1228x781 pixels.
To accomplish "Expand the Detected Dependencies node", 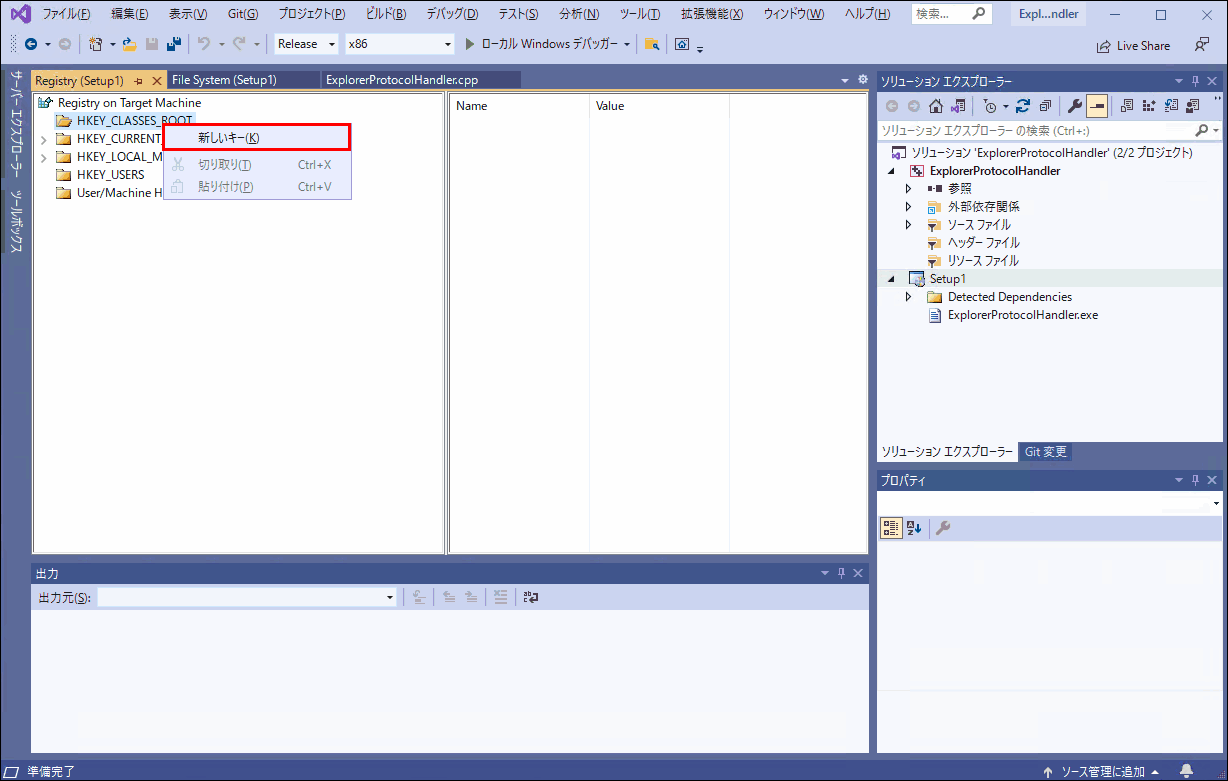I will [908, 297].
